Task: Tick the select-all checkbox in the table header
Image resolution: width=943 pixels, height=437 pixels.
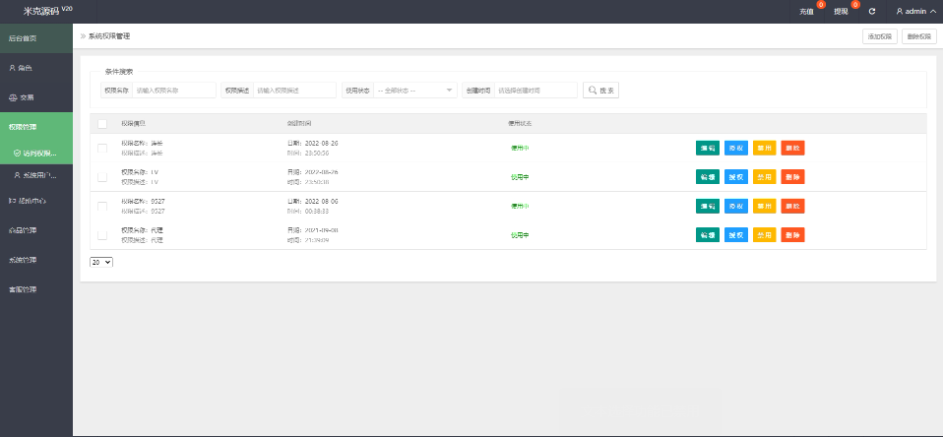Action: coord(102,124)
